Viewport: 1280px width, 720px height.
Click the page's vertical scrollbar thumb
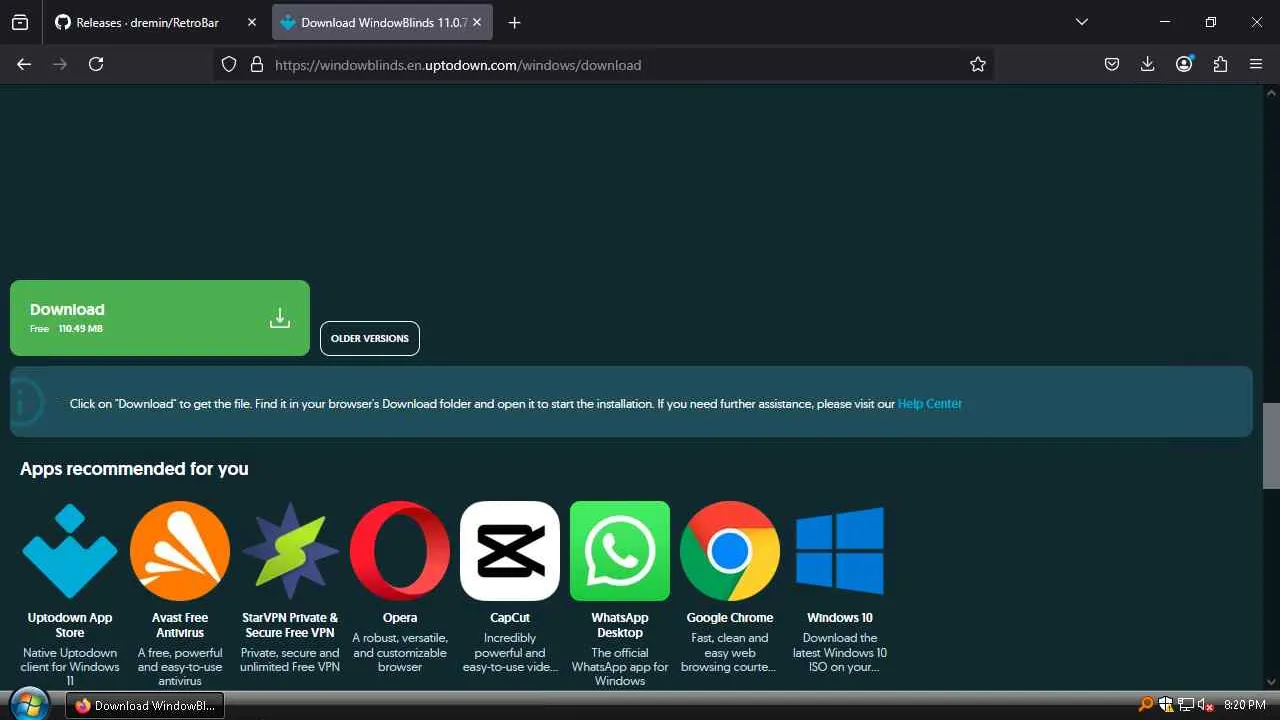click(1271, 444)
